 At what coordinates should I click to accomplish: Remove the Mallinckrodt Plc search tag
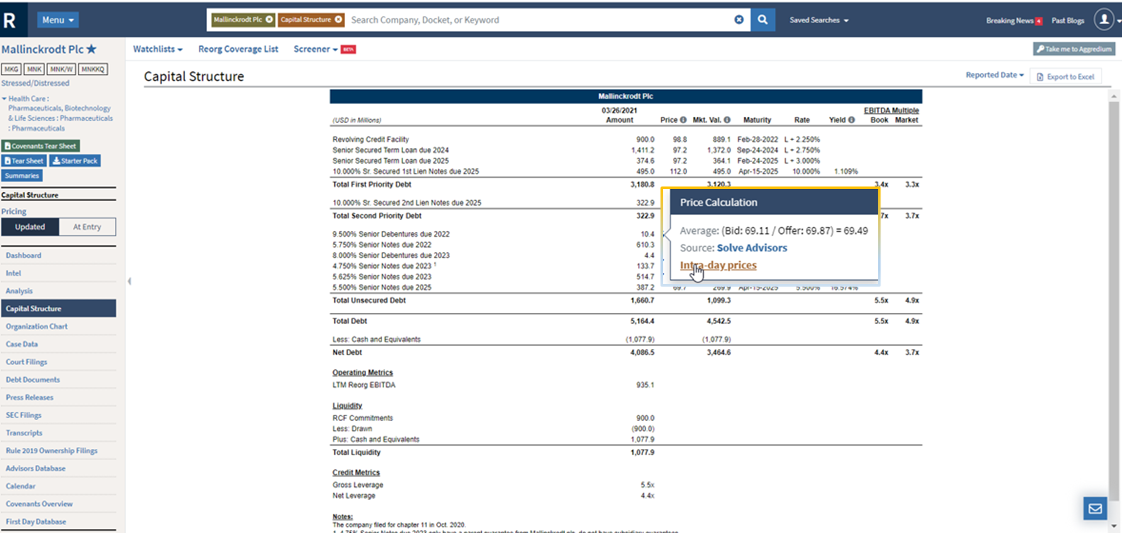point(268,19)
